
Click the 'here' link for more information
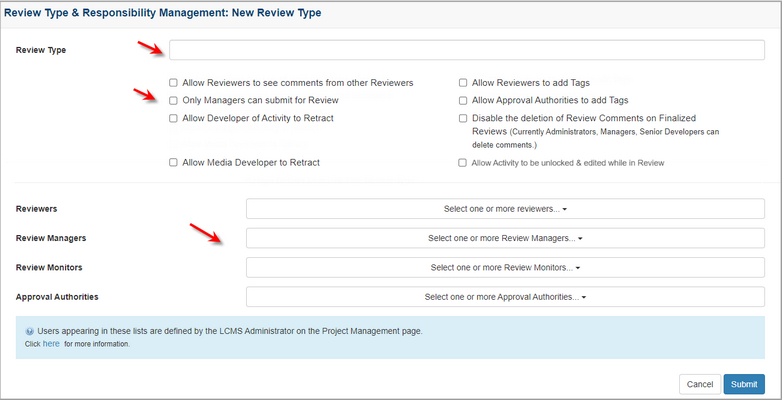51,344
